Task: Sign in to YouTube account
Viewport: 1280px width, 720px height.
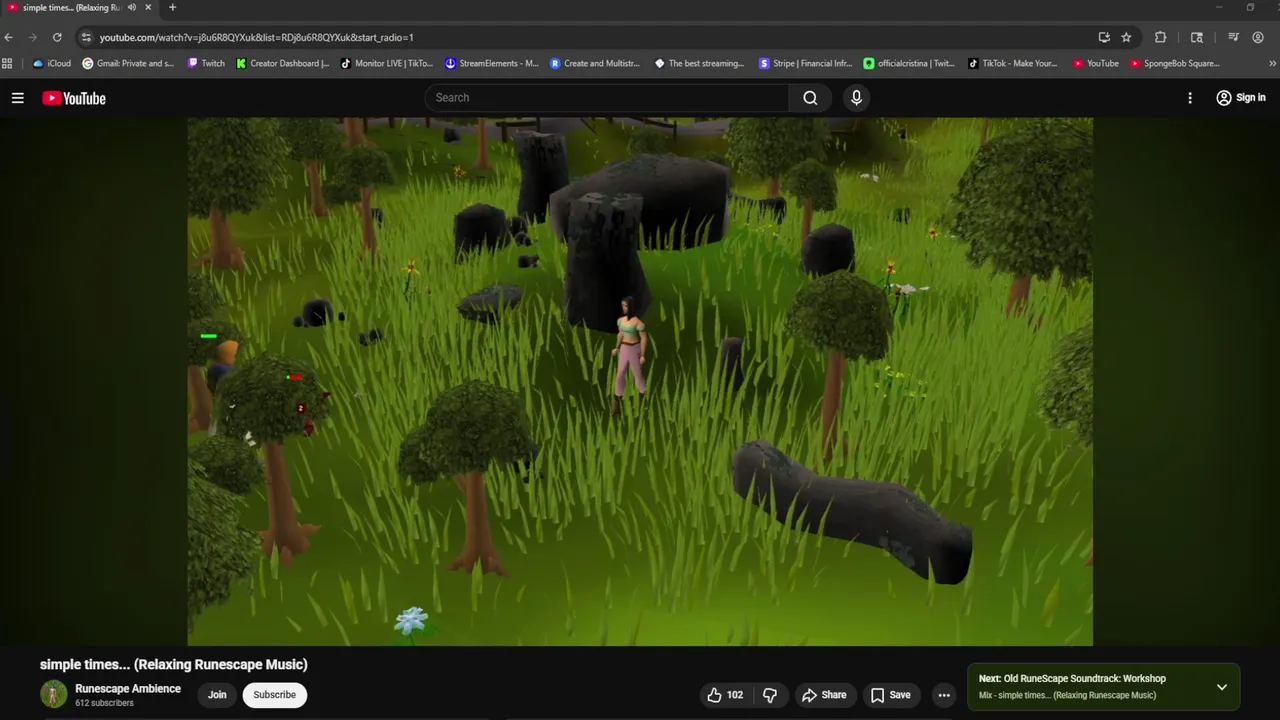Action: pyautogui.click(x=1241, y=98)
